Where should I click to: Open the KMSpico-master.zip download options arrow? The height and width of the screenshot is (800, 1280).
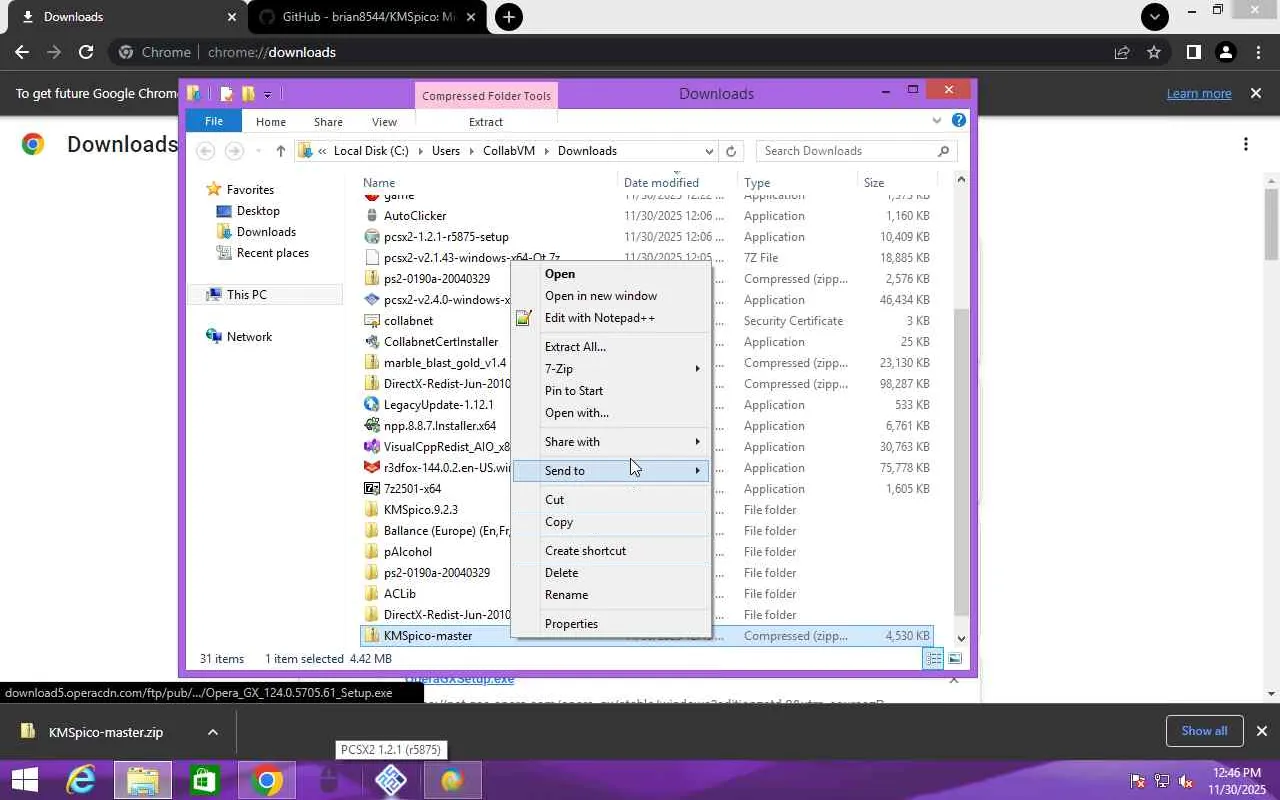pyautogui.click(x=212, y=732)
